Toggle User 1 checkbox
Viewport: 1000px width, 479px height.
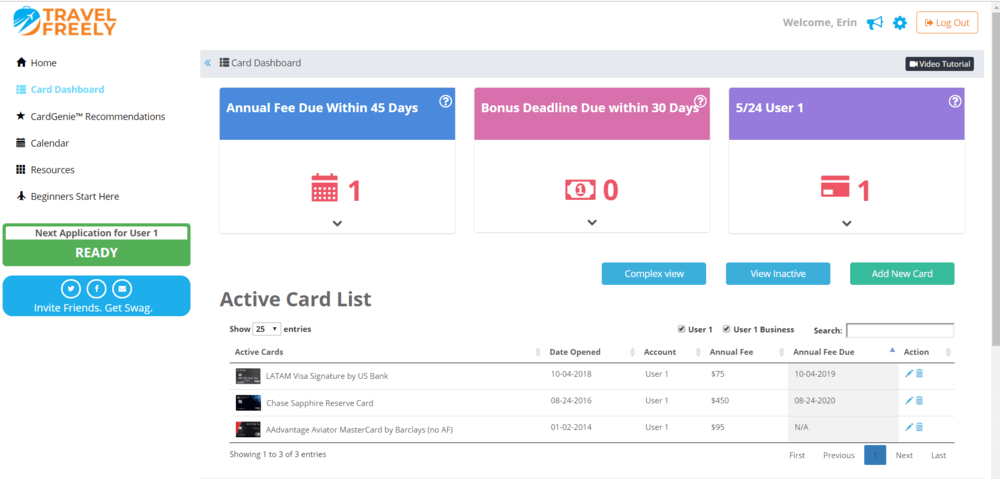pyautogui.click(x=682, y=329)
